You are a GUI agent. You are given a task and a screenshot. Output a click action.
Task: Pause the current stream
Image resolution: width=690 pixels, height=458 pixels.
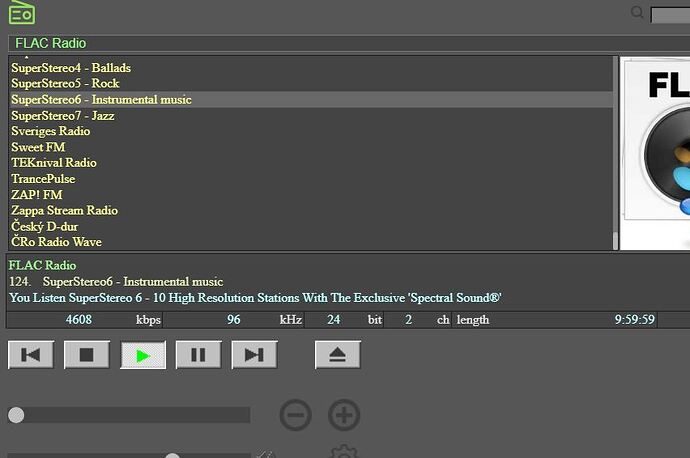coord(198,355)
